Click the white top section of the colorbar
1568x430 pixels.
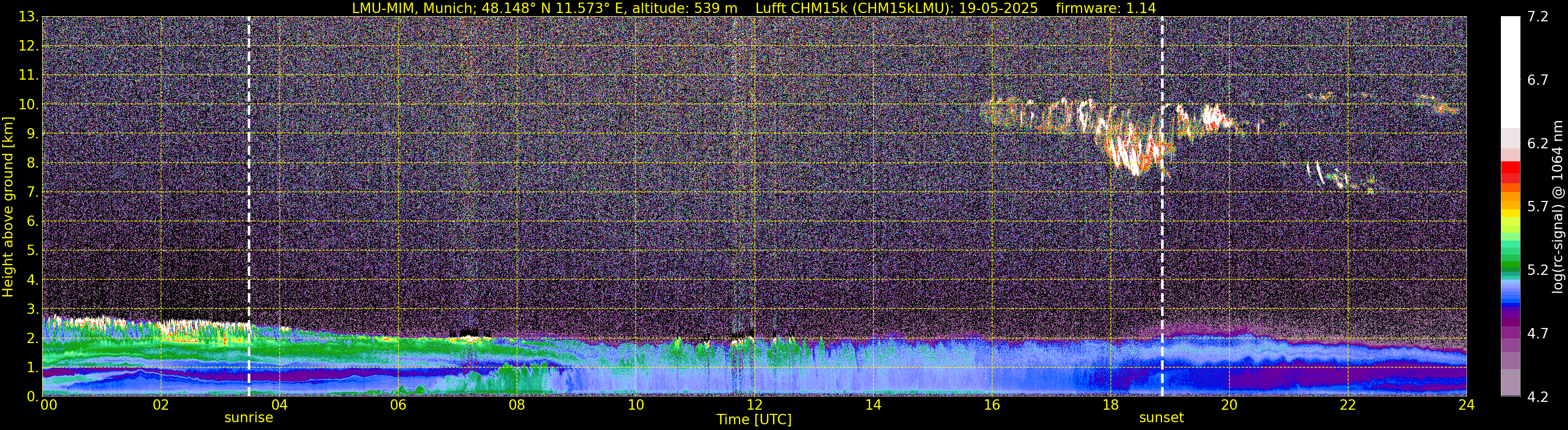1511,72
